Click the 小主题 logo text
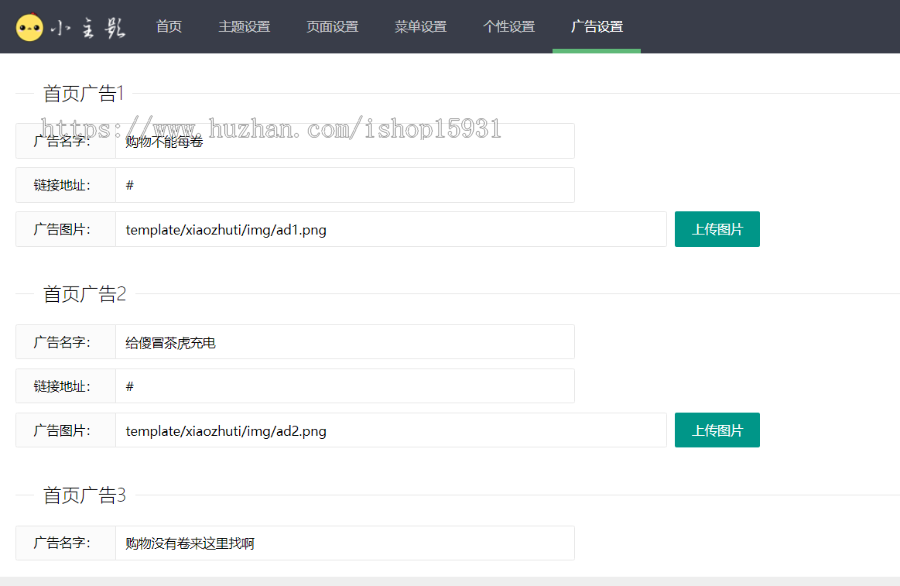The width and height of the screenshot is (900, 586). point(88,28)
